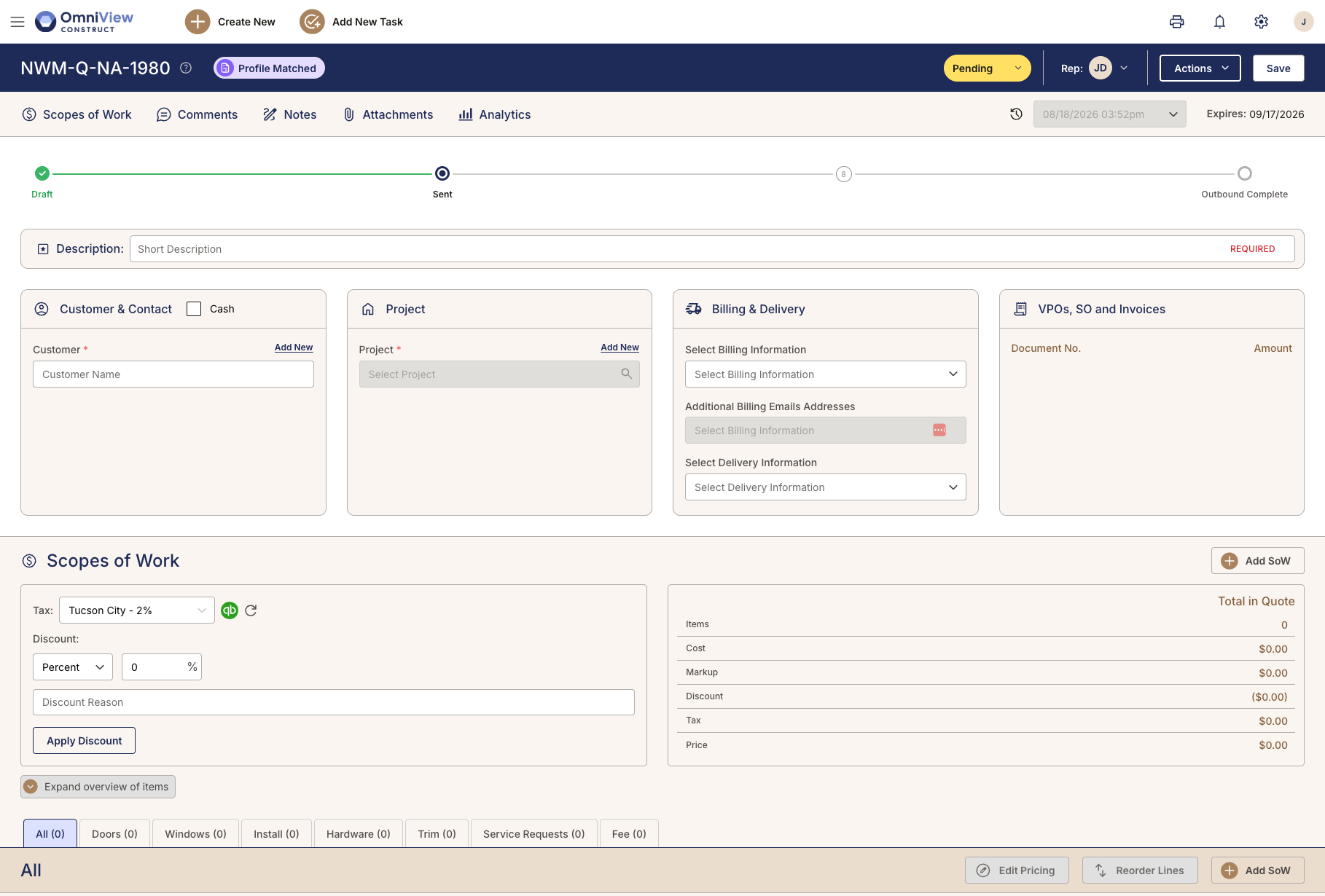Click the OmniView Construct logo
The height and width of the screenshot is (896, 1325).
point(85,22)
